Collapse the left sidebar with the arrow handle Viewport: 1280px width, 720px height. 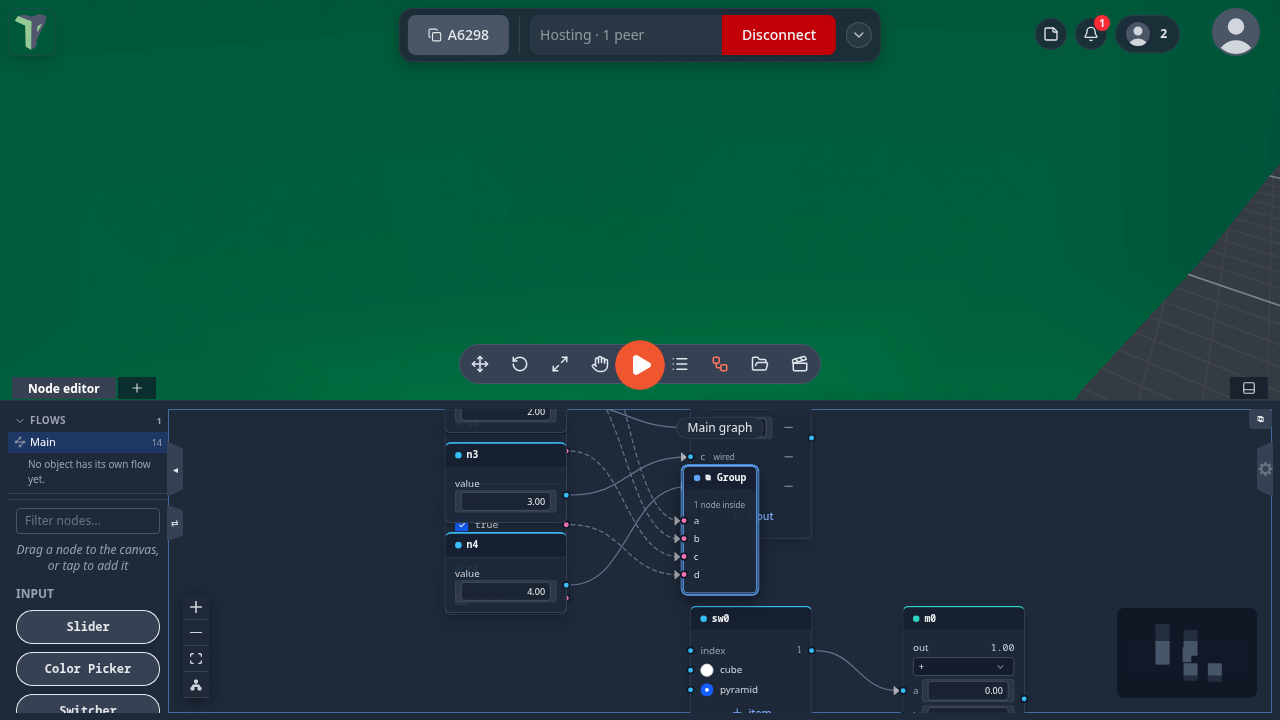coord(175,470)
